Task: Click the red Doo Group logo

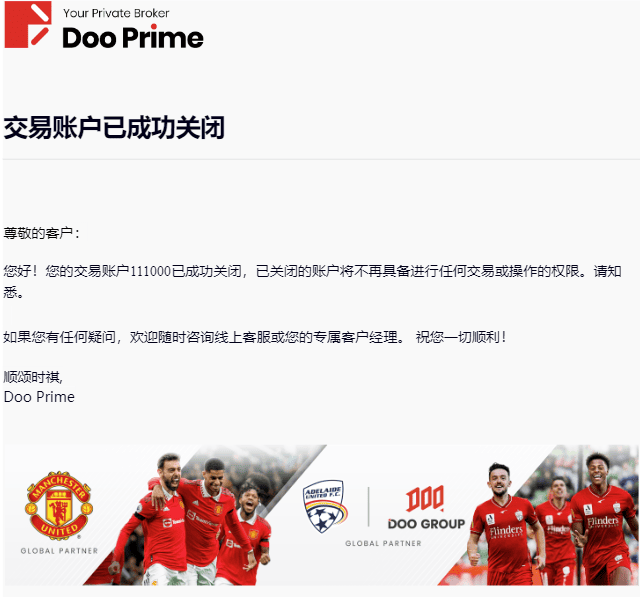Action: click(x=424, y=498)
